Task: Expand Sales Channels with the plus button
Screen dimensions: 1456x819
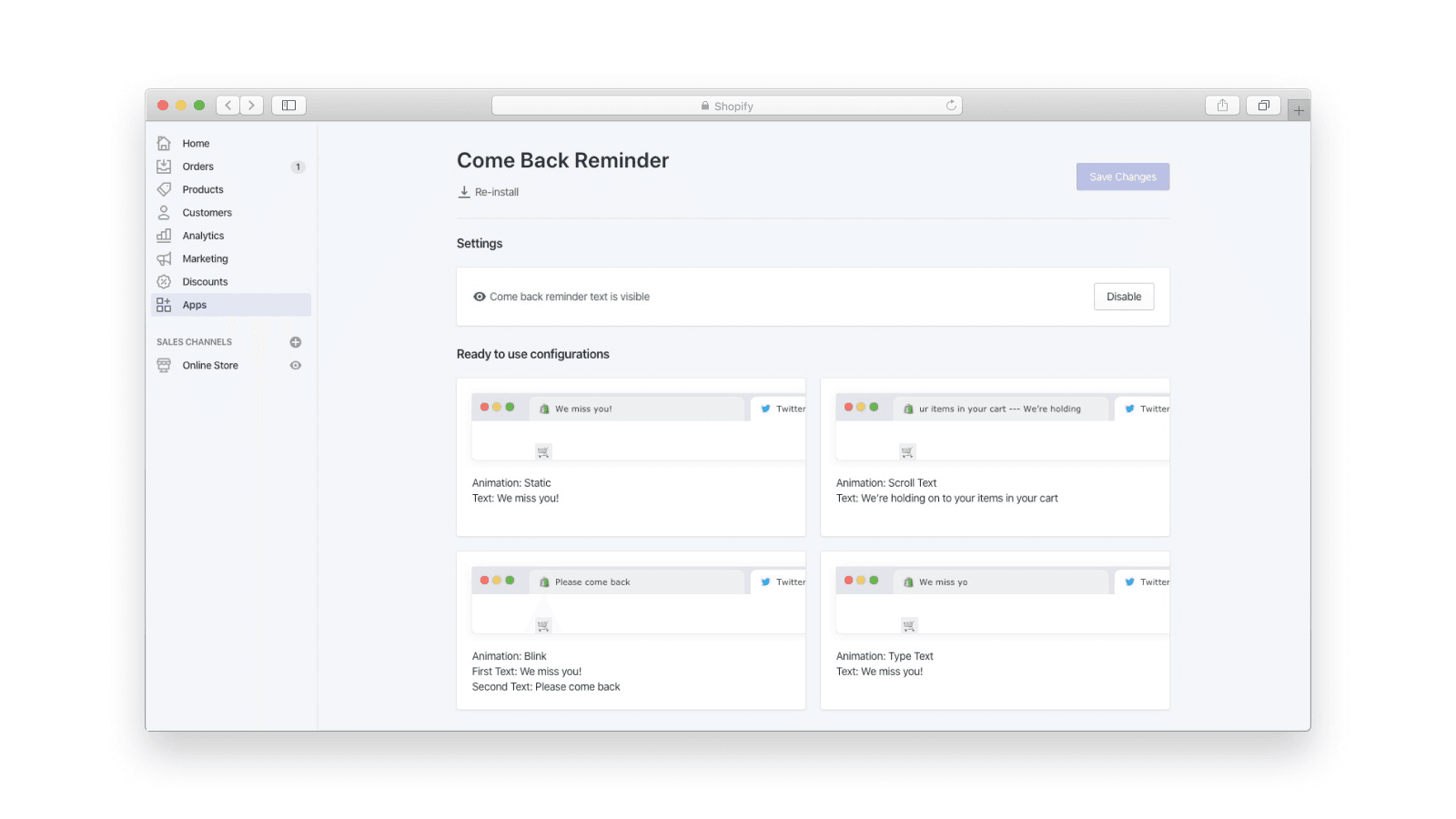Action: pos(295,341)
